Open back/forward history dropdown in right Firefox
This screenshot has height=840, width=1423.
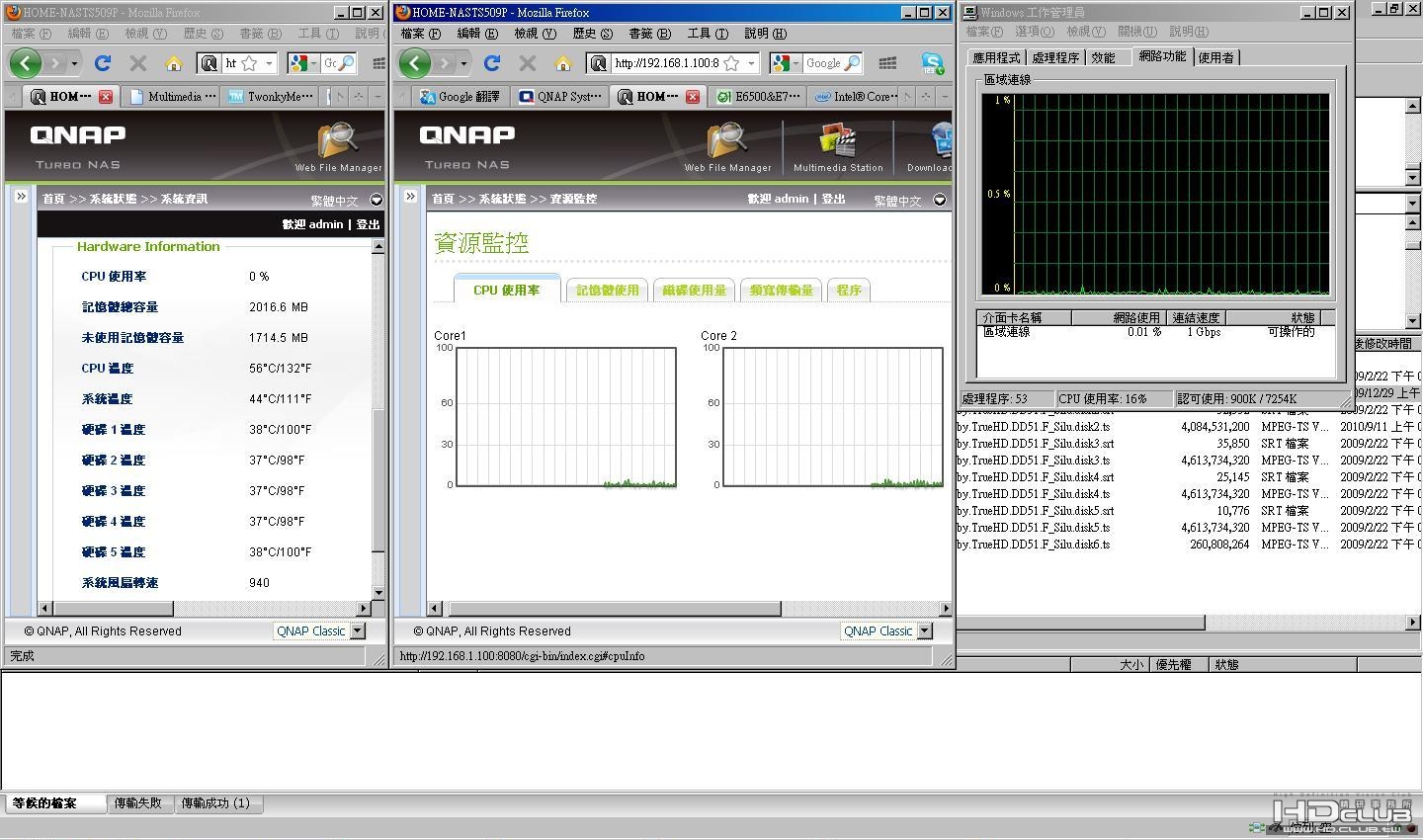pos(463,63)
